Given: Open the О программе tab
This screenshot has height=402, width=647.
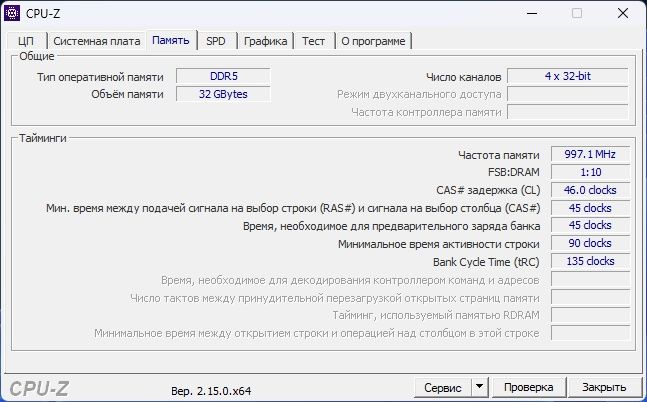Looking at the screenshot, I should [x=373, y=41].
